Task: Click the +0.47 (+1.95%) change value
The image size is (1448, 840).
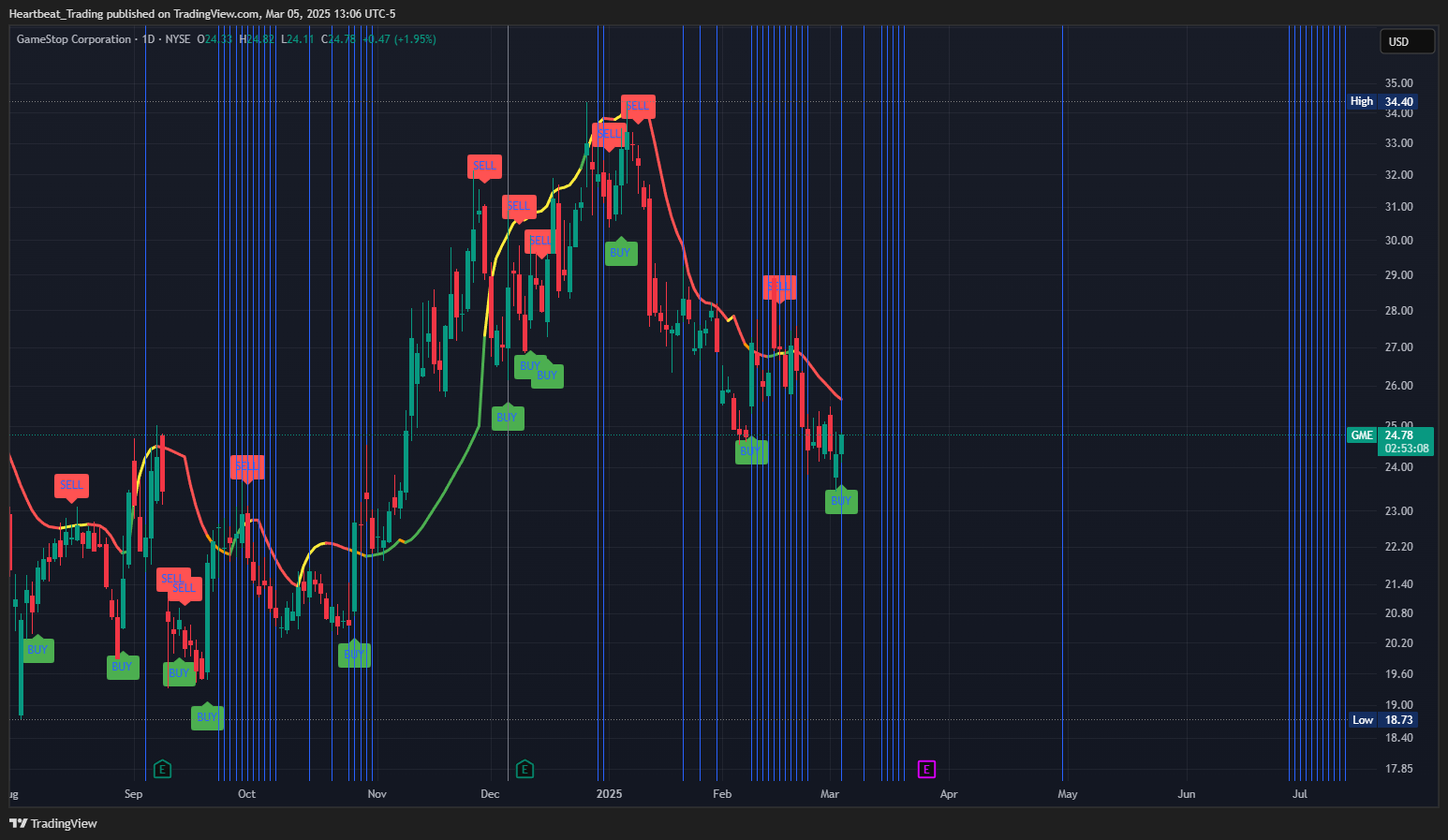Action: coord(399,39)
